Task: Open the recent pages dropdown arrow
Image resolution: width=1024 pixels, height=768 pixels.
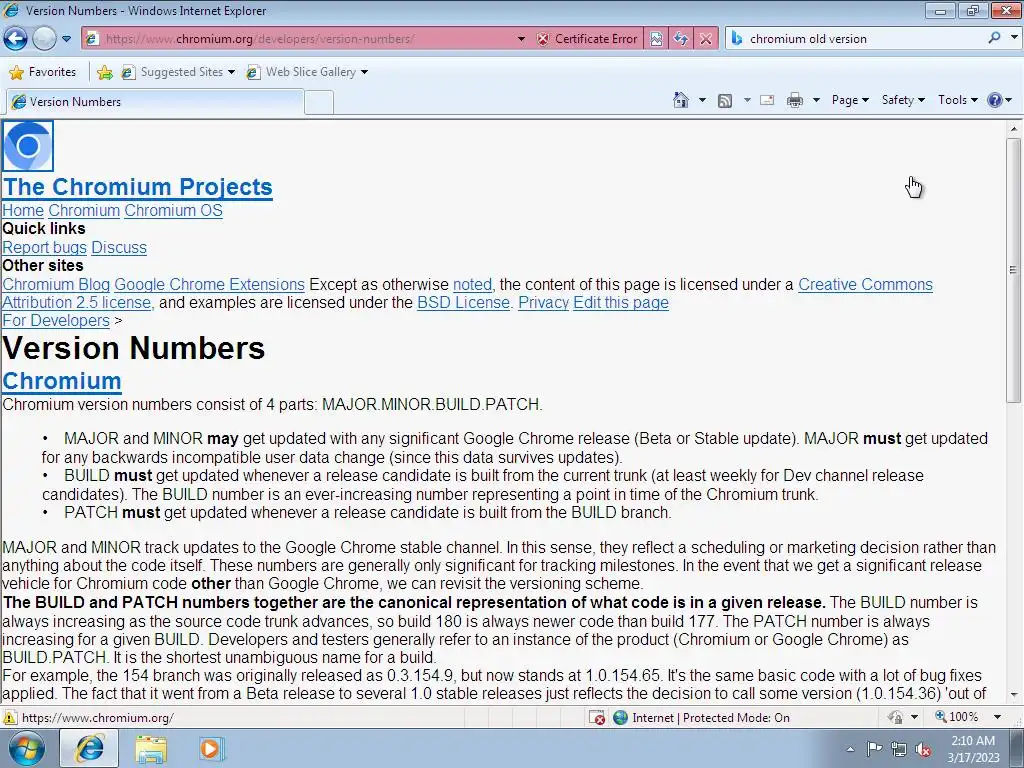Action: tap(66, 39)
